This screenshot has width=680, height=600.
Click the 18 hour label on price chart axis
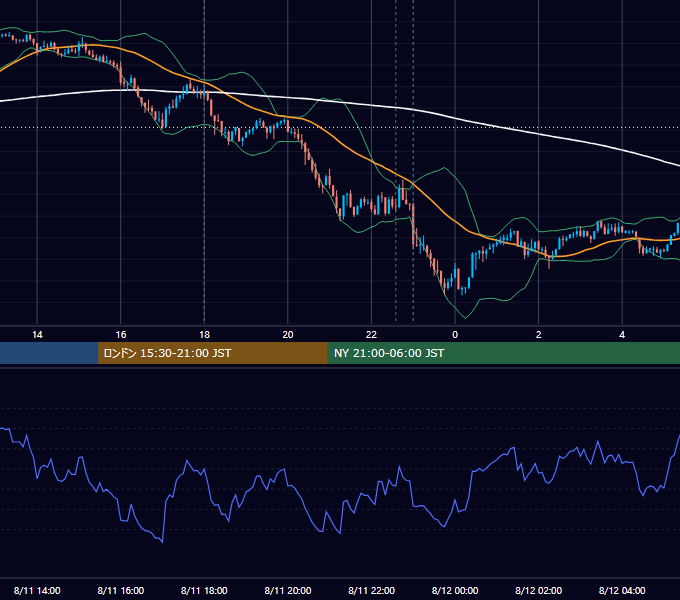point(204,335)
